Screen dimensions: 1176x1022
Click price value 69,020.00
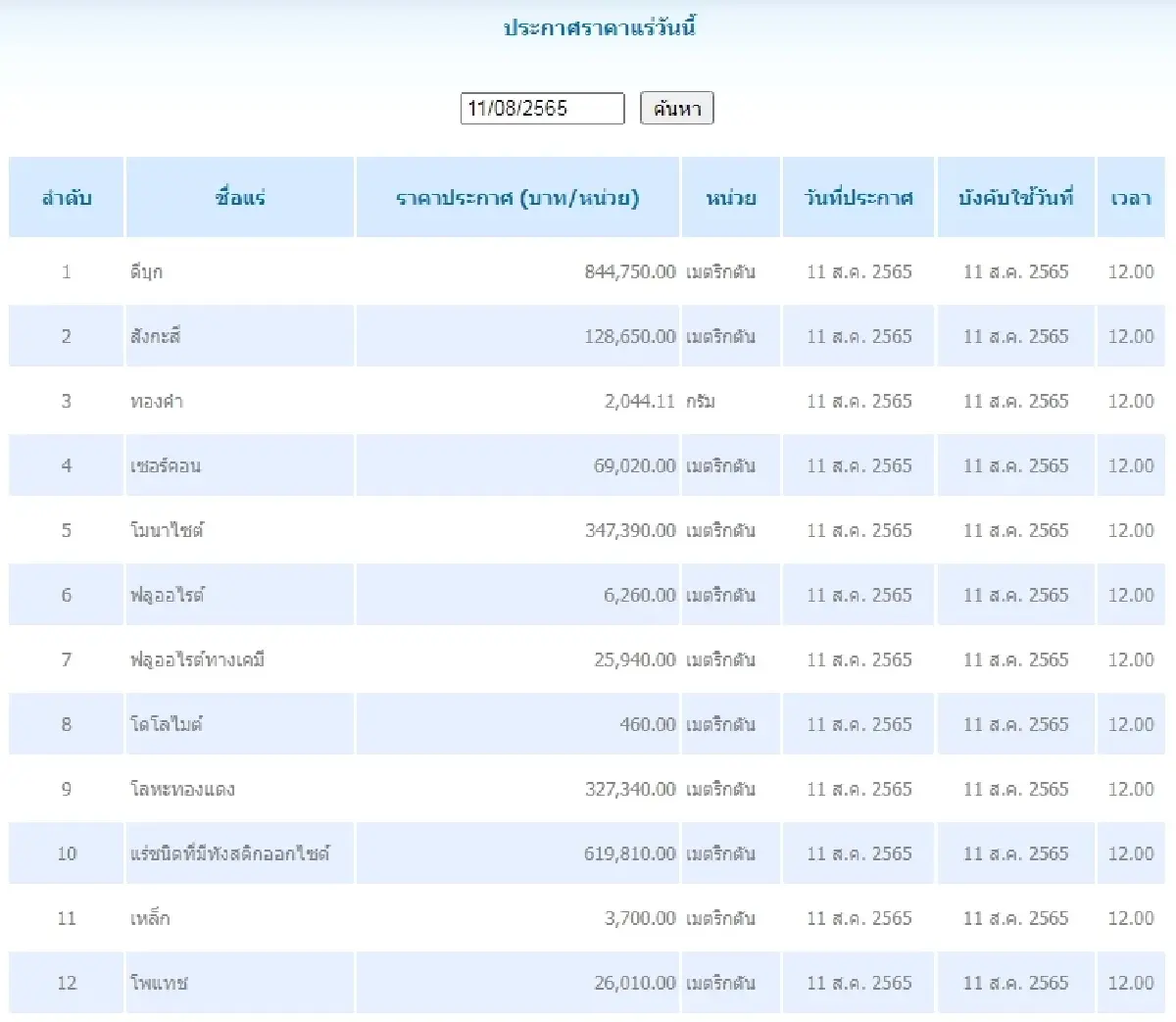tap(635, 465)
